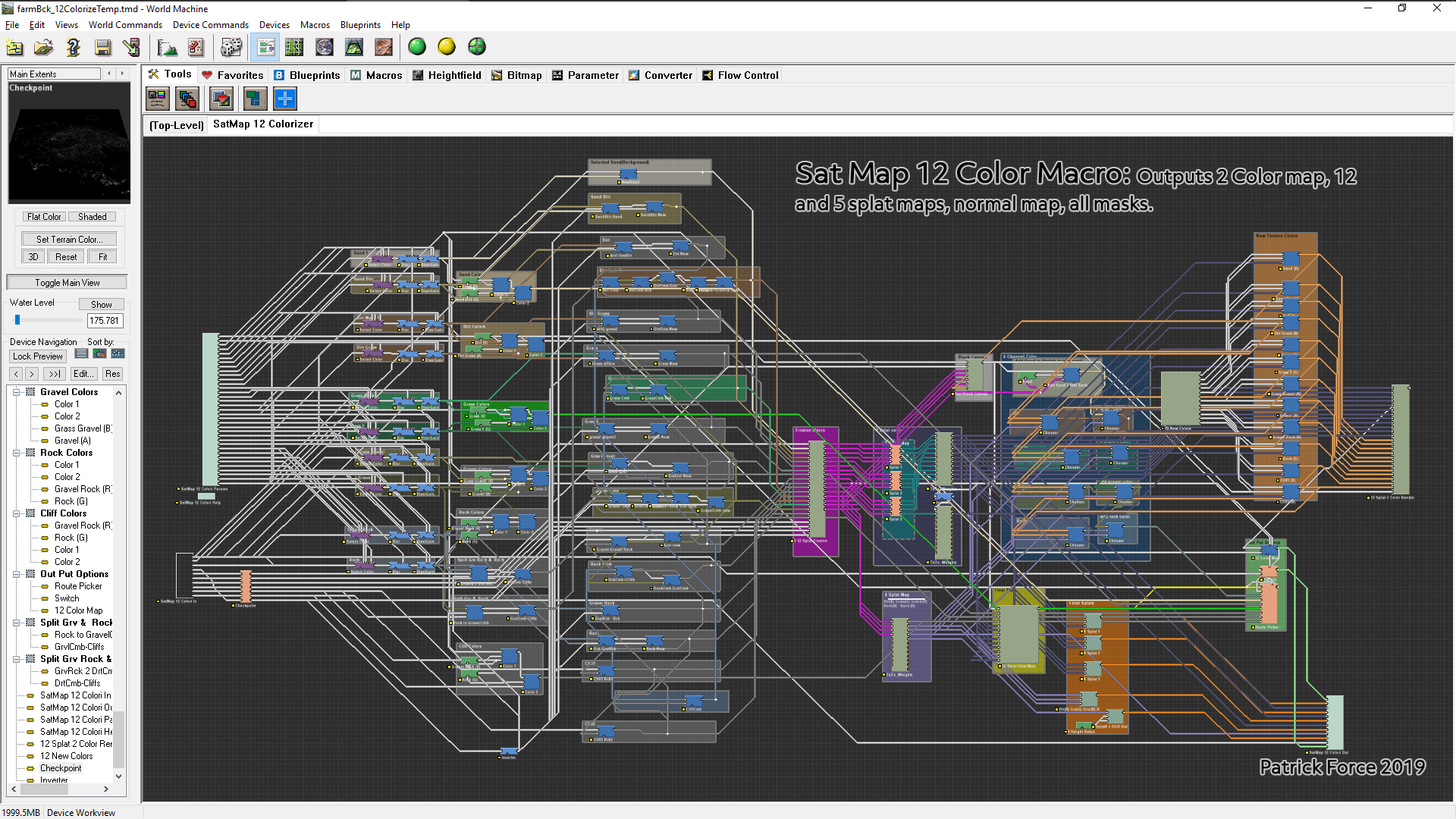Click the green Build World button
This screenshot has height=819, width=1456.
417,47
